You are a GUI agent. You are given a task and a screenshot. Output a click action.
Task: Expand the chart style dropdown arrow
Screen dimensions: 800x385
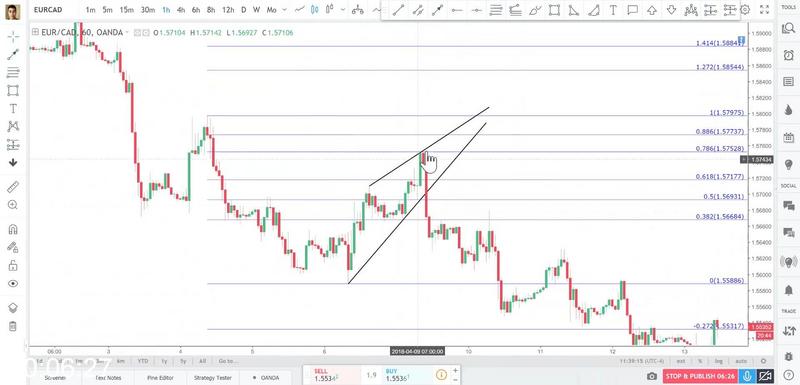(x=343, y=10)
